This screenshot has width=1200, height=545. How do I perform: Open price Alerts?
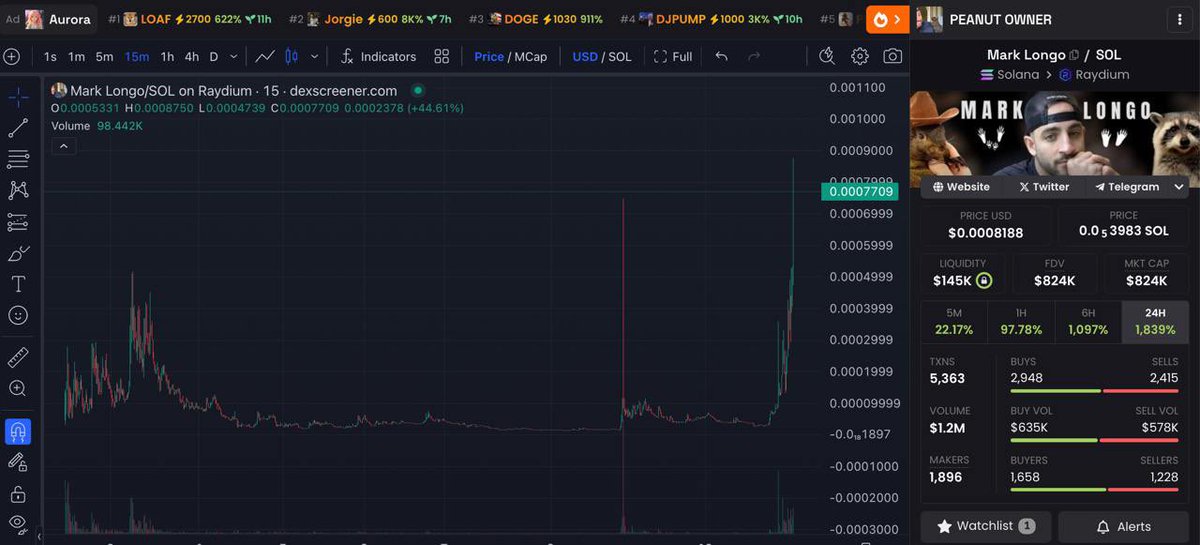point(1123,526)
